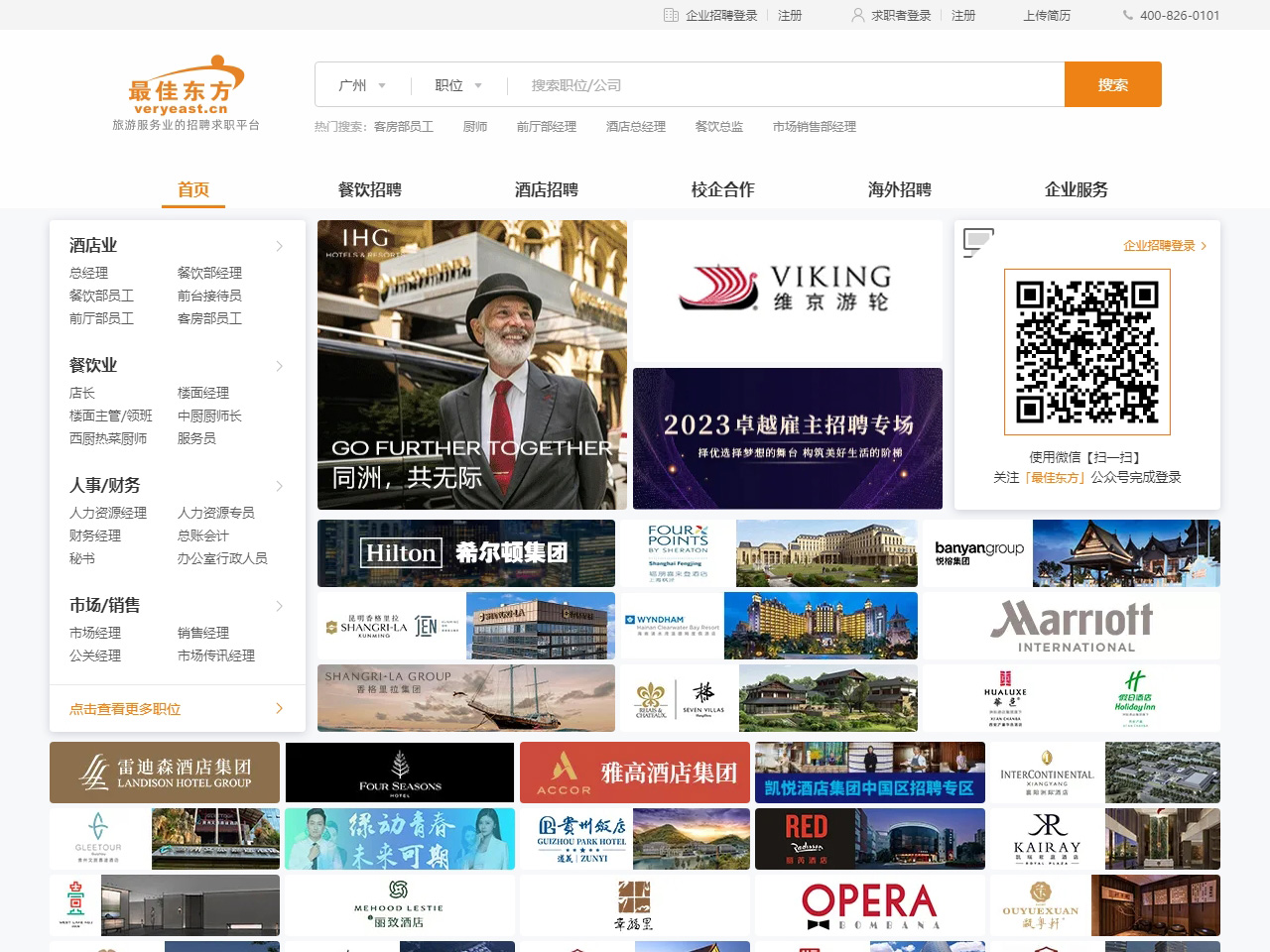Click the WeChat QR code image
The height and width of the screenshot is (952, 1270).
tap(1087, 352)
